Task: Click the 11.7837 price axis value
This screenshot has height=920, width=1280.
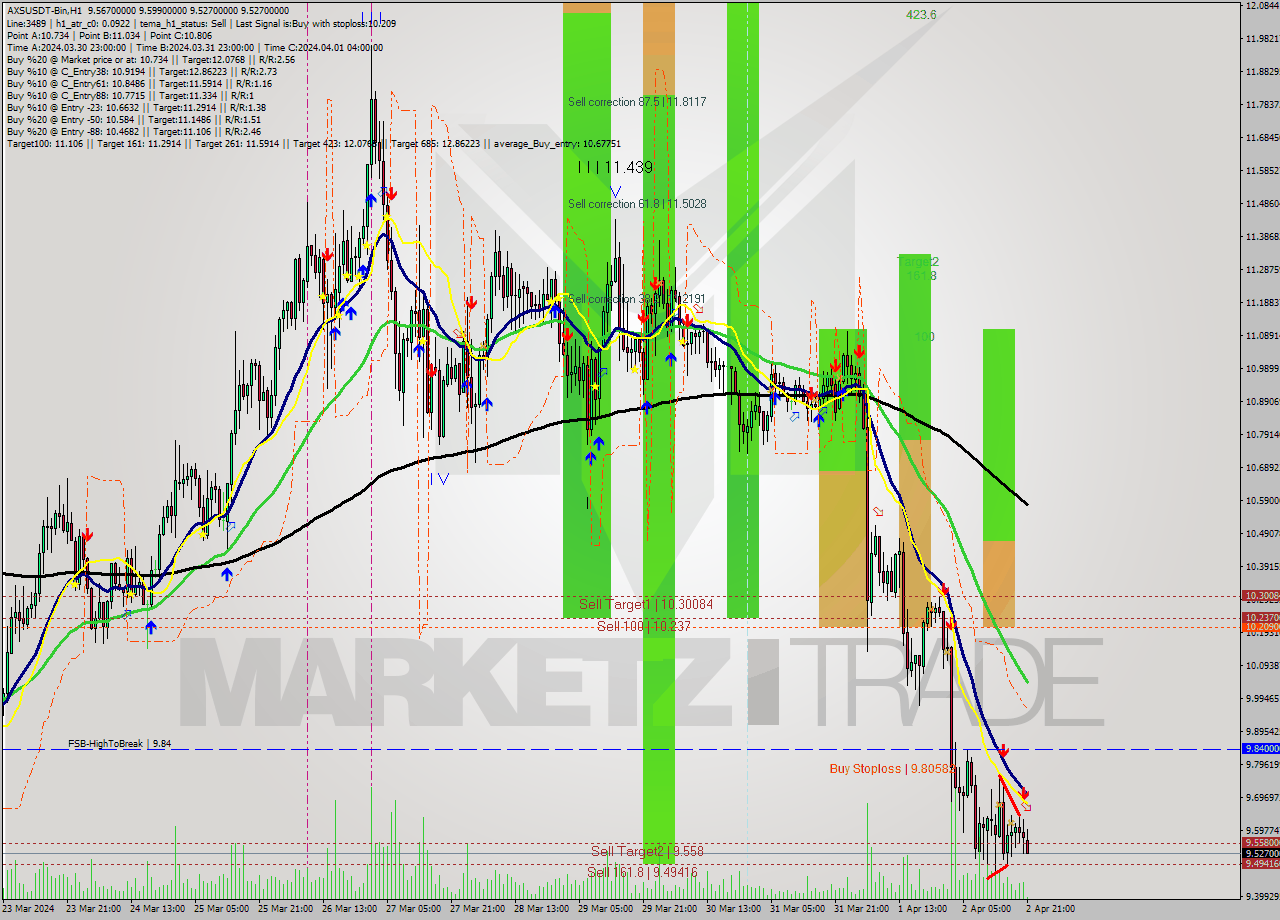Action: [1263, 105]
